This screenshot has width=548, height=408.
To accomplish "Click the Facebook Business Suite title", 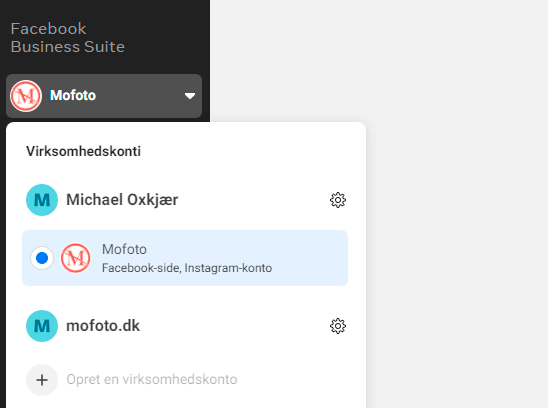I will [67, 38].
